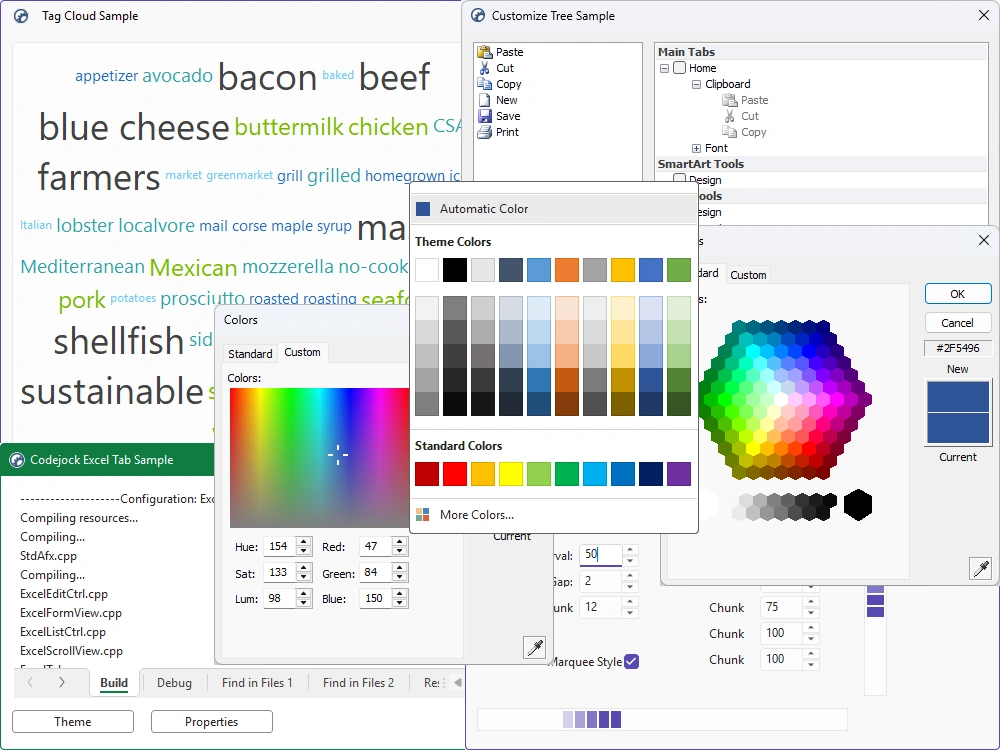The height and width of the screenshot is (750, 1000).
Task: Toggle the Home checkbox in Main Tabs
Action: point(680,68)
